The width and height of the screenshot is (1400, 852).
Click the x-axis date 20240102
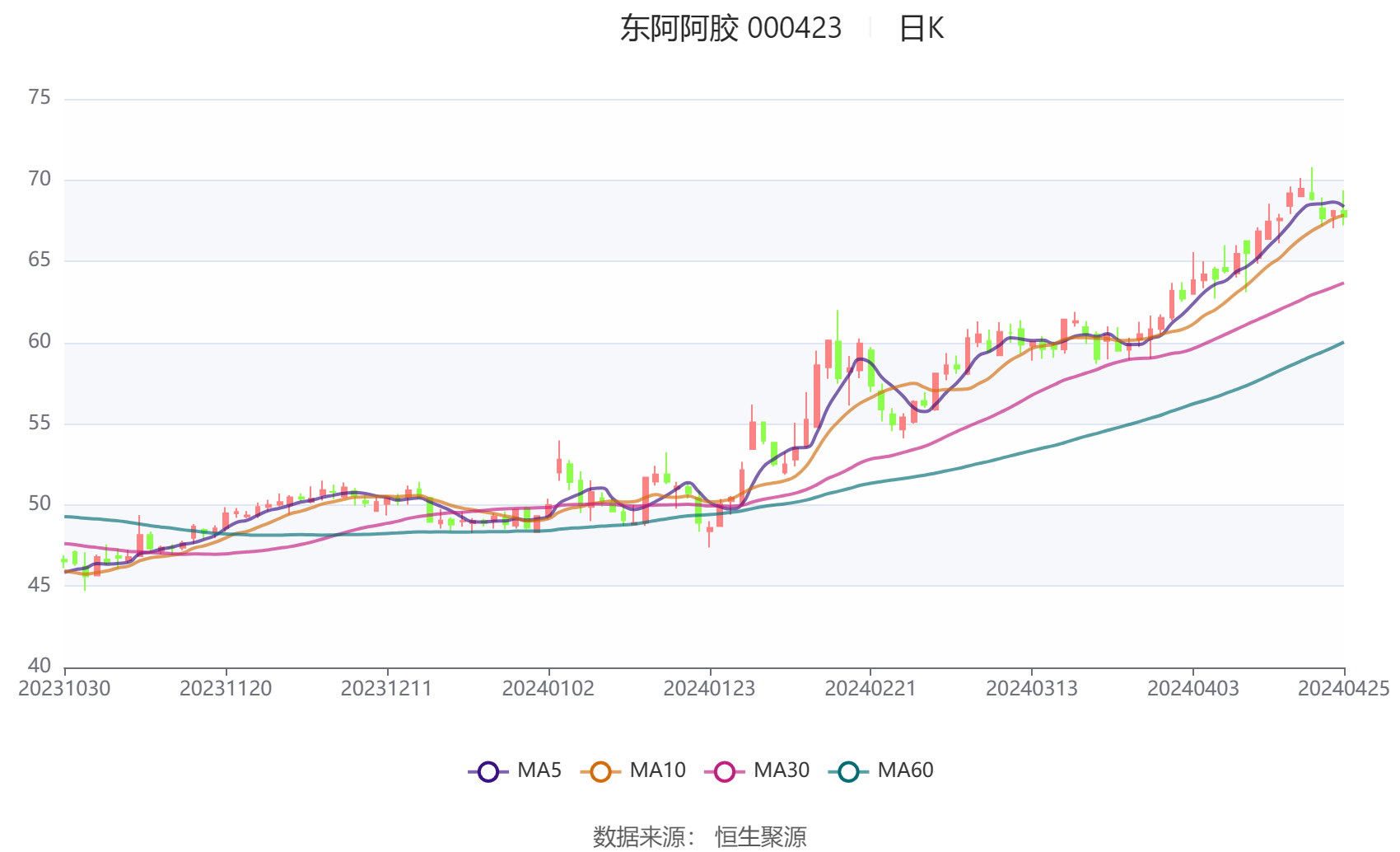[x=548, y=689]
